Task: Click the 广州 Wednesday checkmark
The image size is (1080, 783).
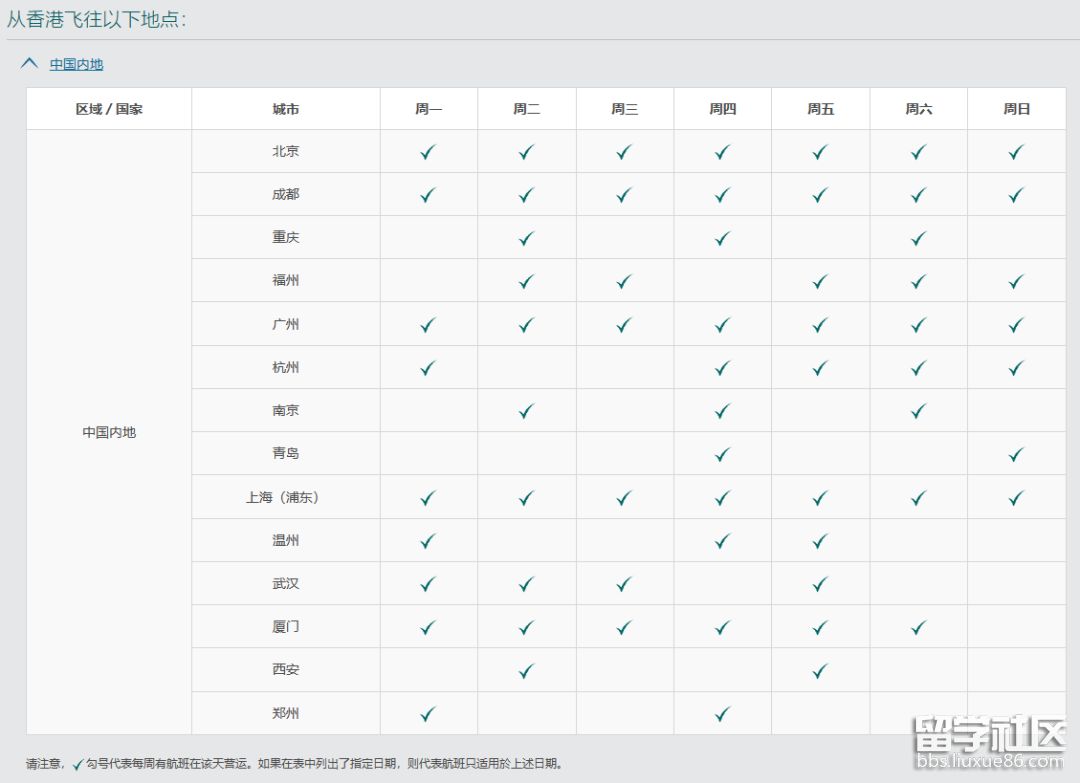Action: point(624,323)
